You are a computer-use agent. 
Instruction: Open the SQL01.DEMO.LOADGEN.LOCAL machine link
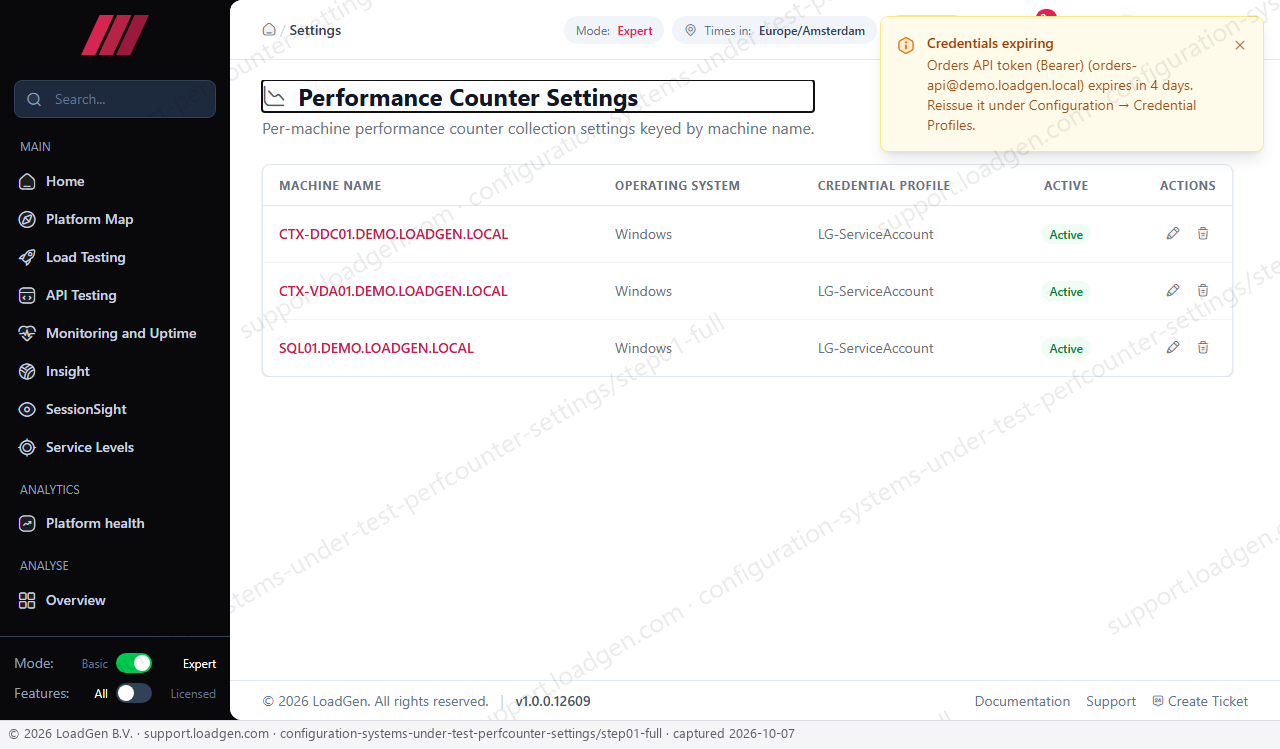pos(376,348)
